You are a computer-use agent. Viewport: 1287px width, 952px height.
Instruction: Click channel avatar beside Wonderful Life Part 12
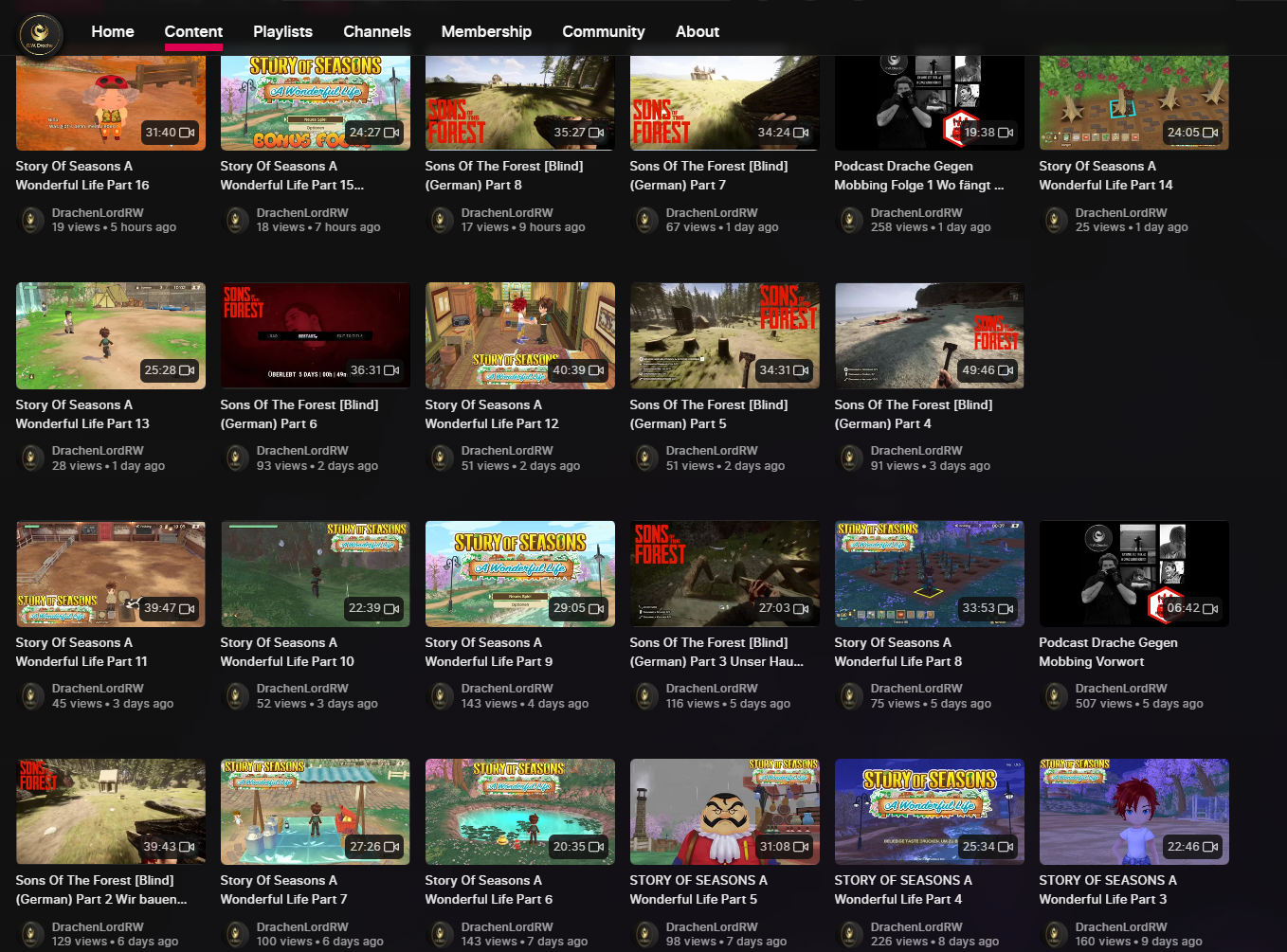tap(442, 458)
